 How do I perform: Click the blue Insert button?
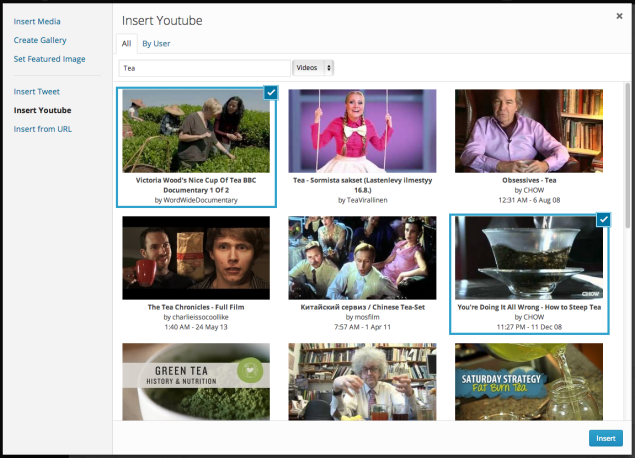tap(605, 438)
